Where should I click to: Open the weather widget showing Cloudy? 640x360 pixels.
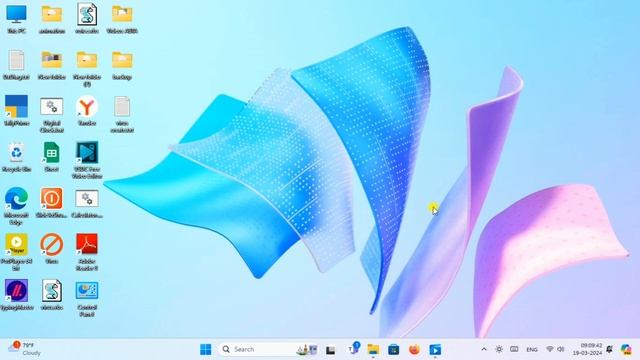[24, 349]
